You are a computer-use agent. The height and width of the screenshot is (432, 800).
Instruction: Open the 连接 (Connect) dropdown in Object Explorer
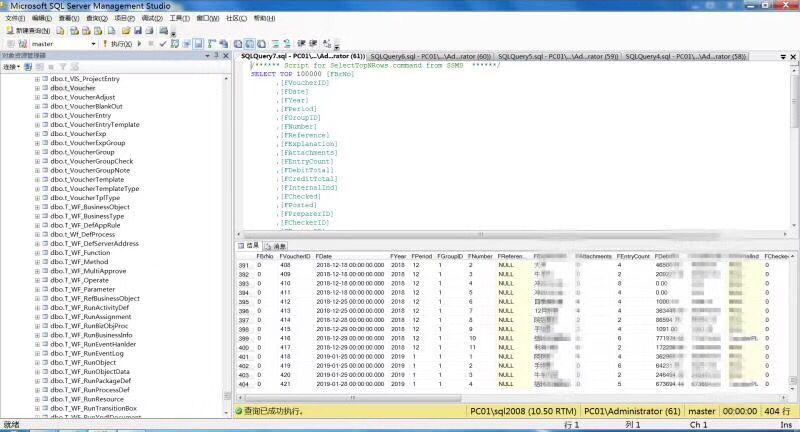[x=11, y=66]
